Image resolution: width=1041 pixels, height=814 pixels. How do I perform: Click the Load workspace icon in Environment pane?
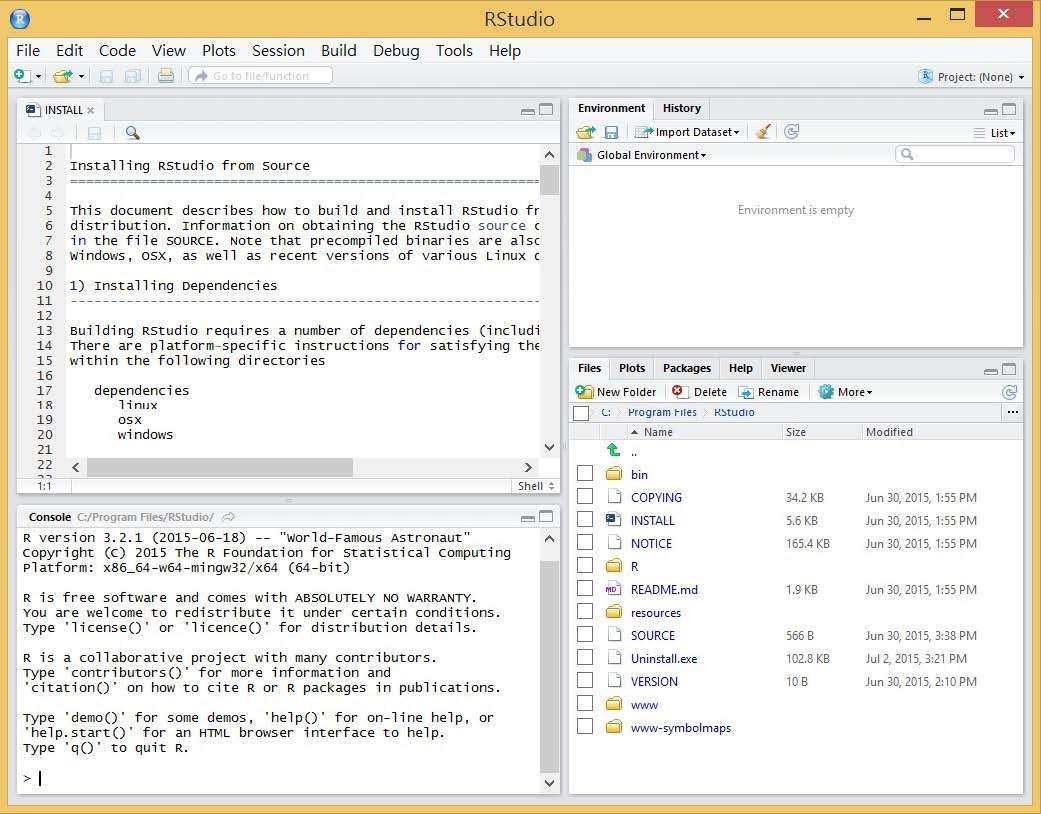coord(586,132)
